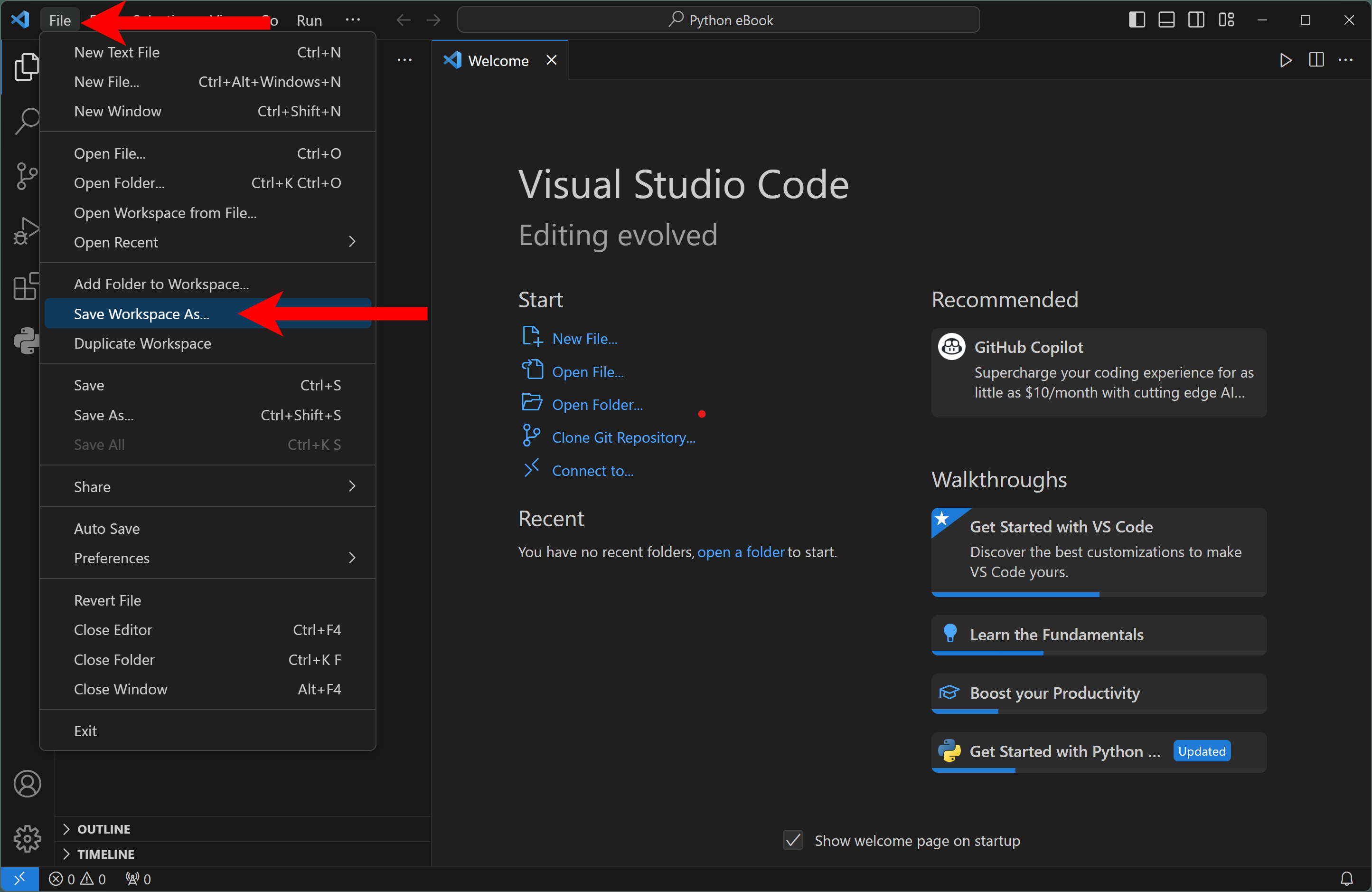
Task: Click Open File... link under Start
Action: click(588, 372)
